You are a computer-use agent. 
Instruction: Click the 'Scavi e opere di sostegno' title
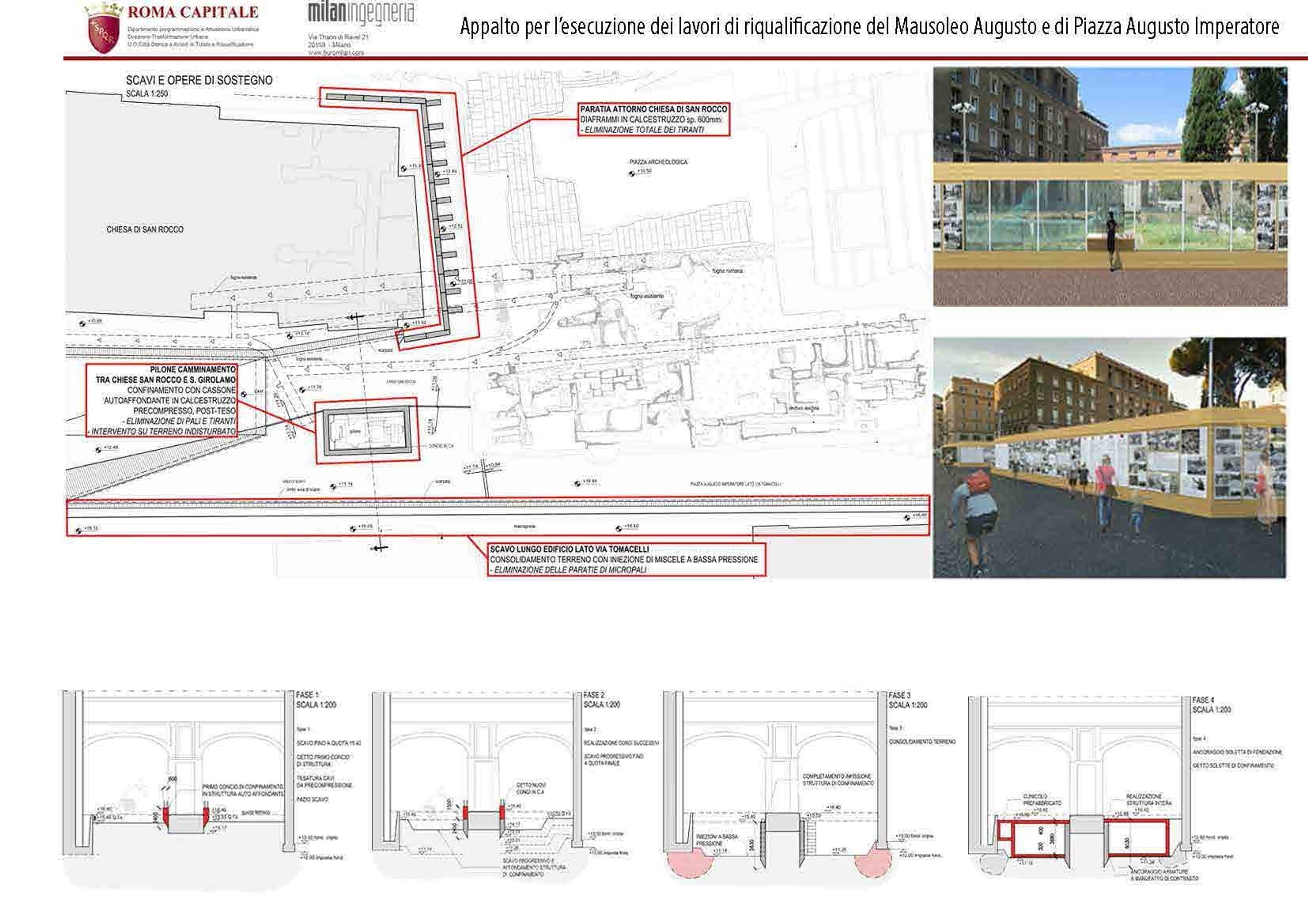click(x=199, y=80)
